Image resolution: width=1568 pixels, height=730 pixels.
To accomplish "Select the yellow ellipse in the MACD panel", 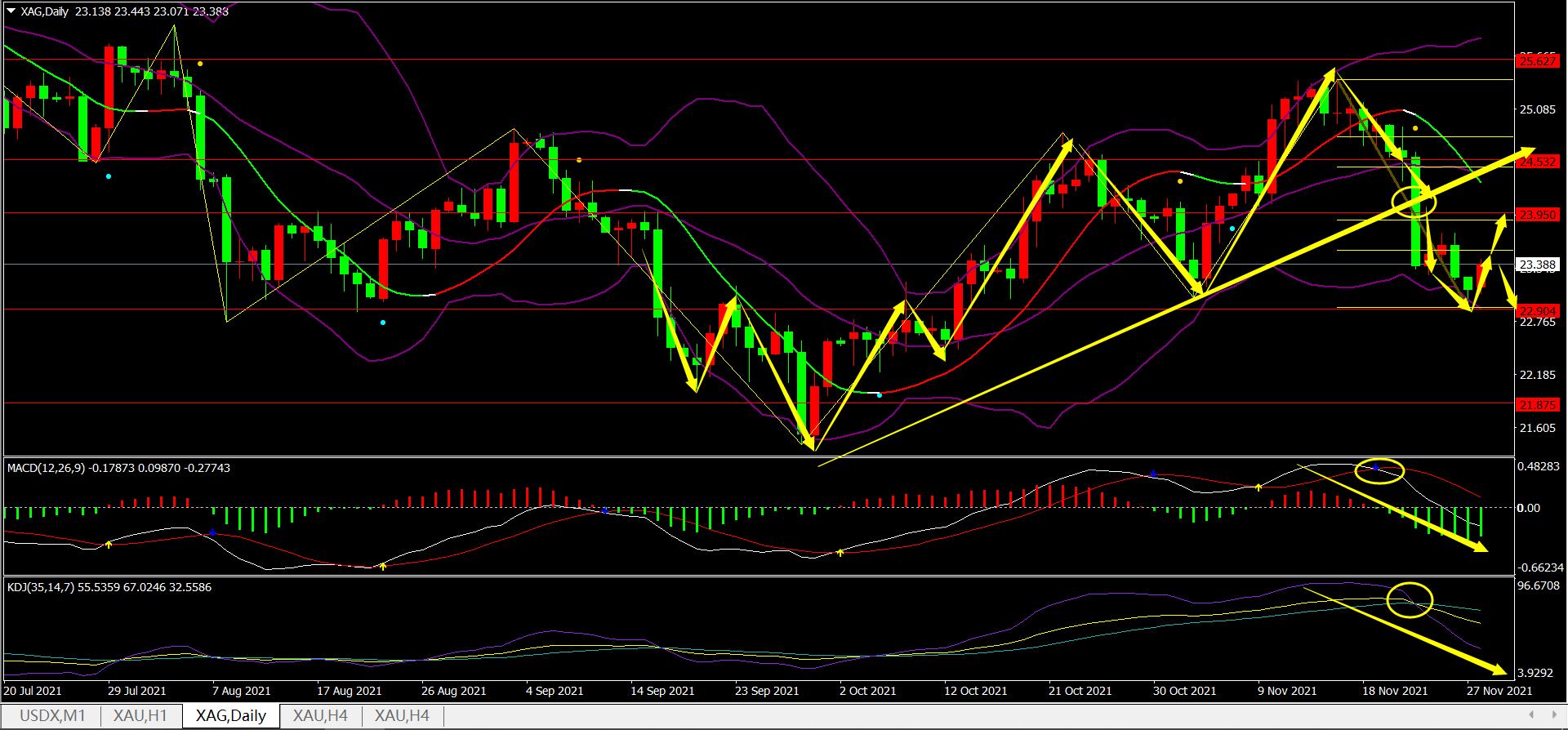I will (x=1379, y=470).
